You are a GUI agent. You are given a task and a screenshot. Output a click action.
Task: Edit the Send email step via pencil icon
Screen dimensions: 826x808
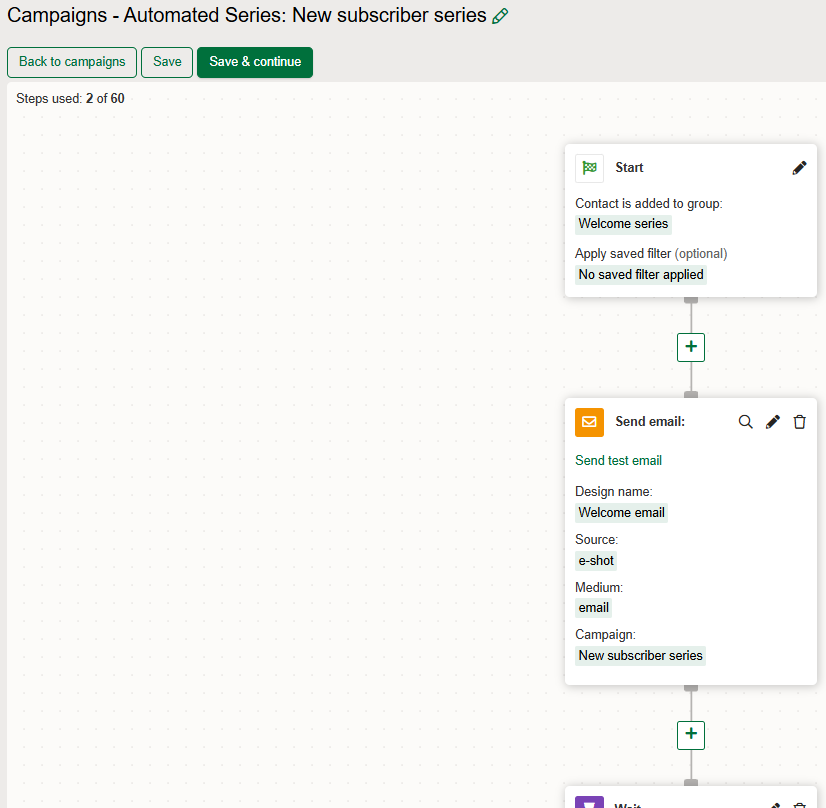[x=772, y=421]
